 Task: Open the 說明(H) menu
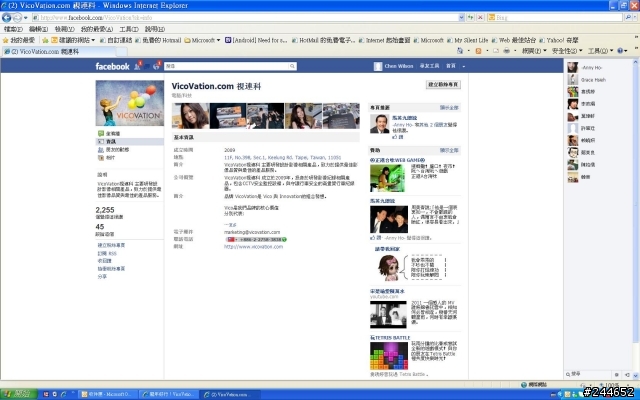point(155,29)
